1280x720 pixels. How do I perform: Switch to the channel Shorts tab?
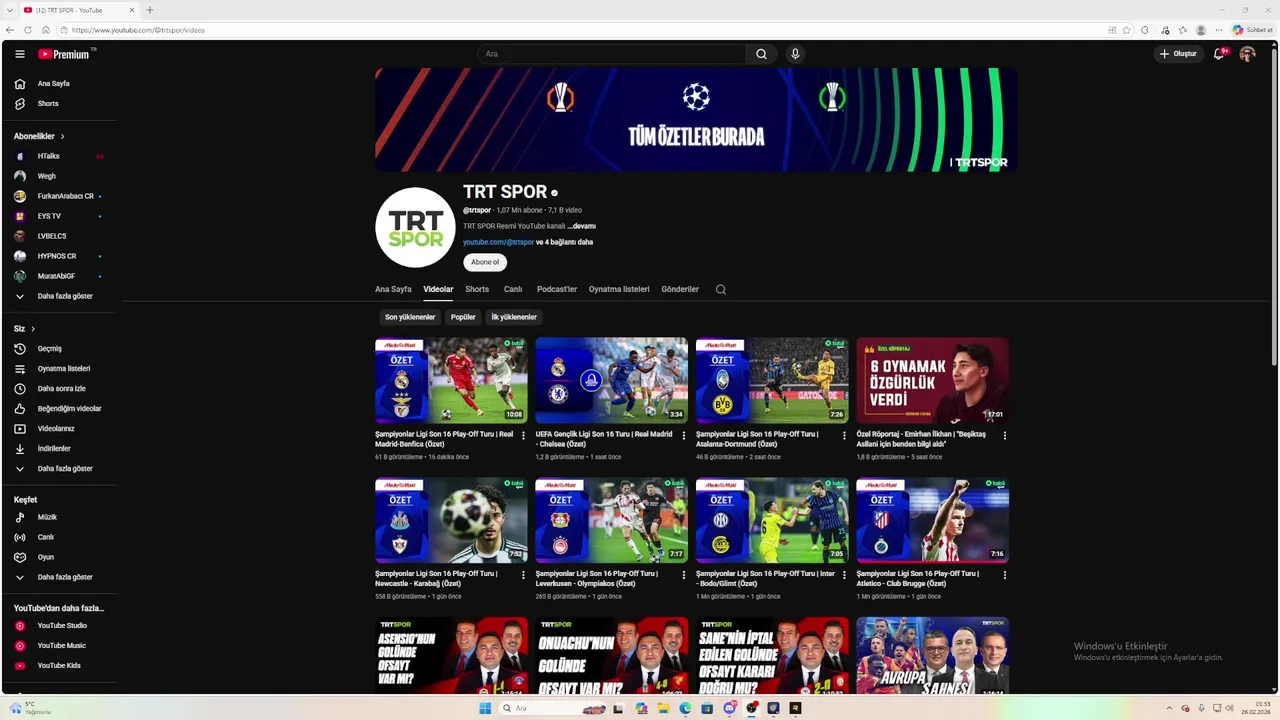pyautogui.click(x=477, y=289)
